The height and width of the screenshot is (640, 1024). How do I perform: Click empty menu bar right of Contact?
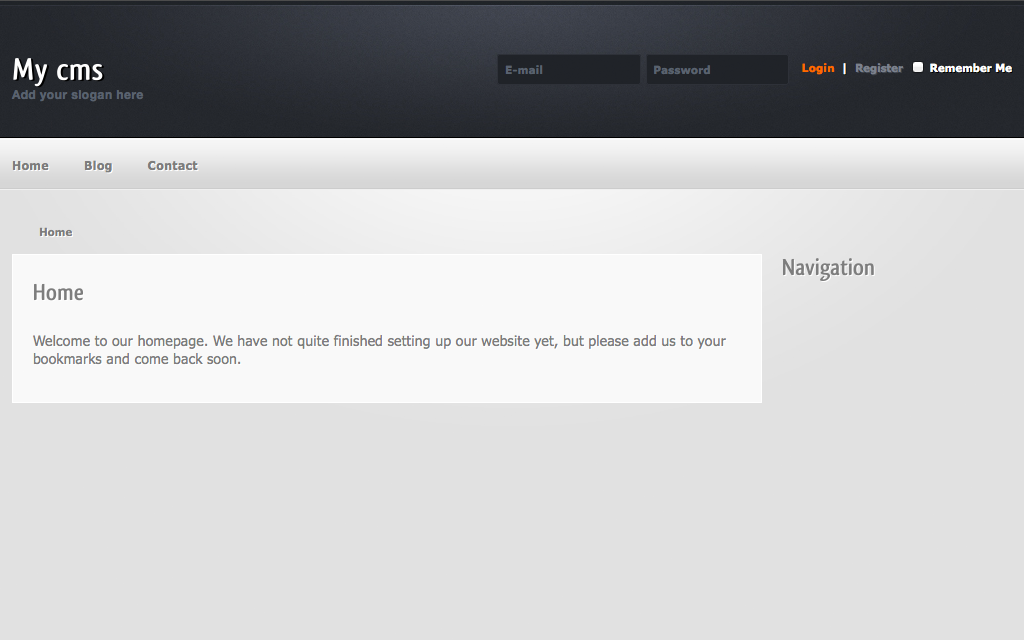pos(600,165)
